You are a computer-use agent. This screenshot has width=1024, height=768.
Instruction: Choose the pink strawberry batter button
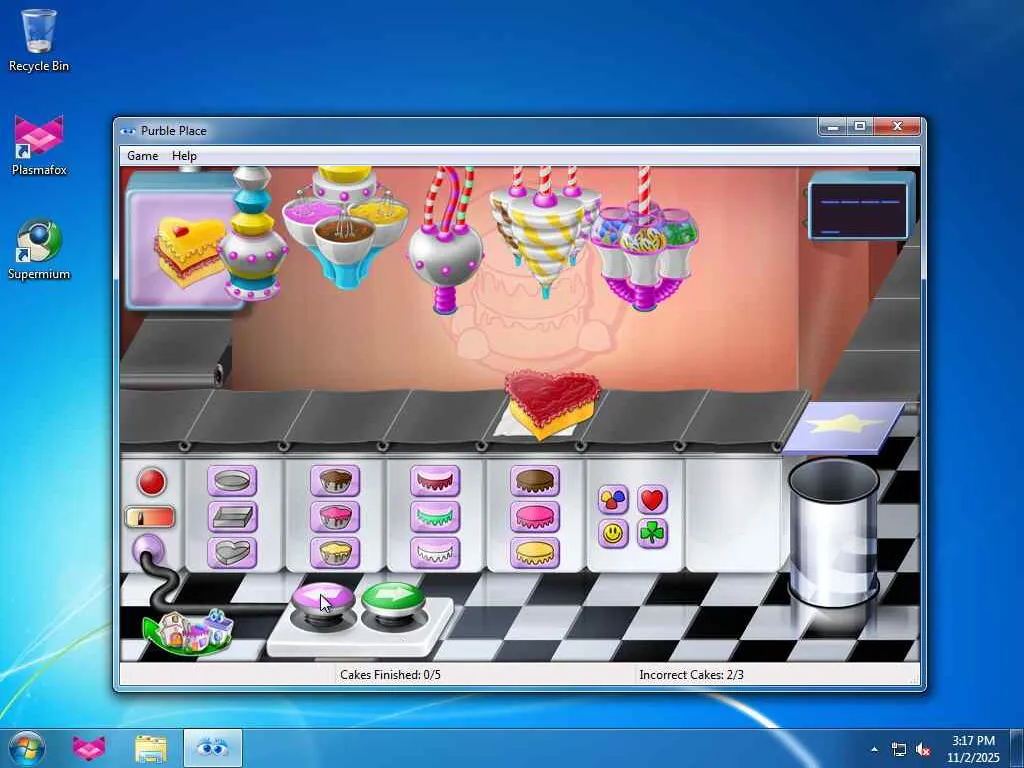tap(335, 517)
